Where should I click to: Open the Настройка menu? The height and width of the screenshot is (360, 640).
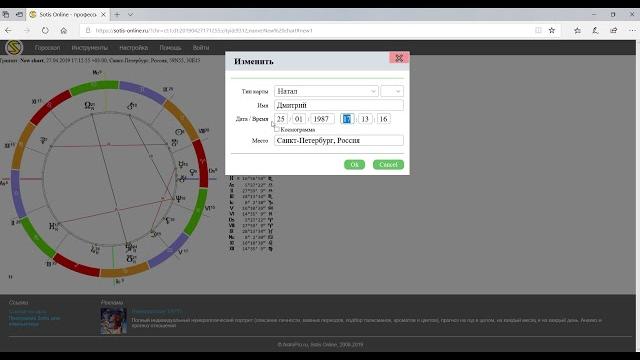point(133,48)
